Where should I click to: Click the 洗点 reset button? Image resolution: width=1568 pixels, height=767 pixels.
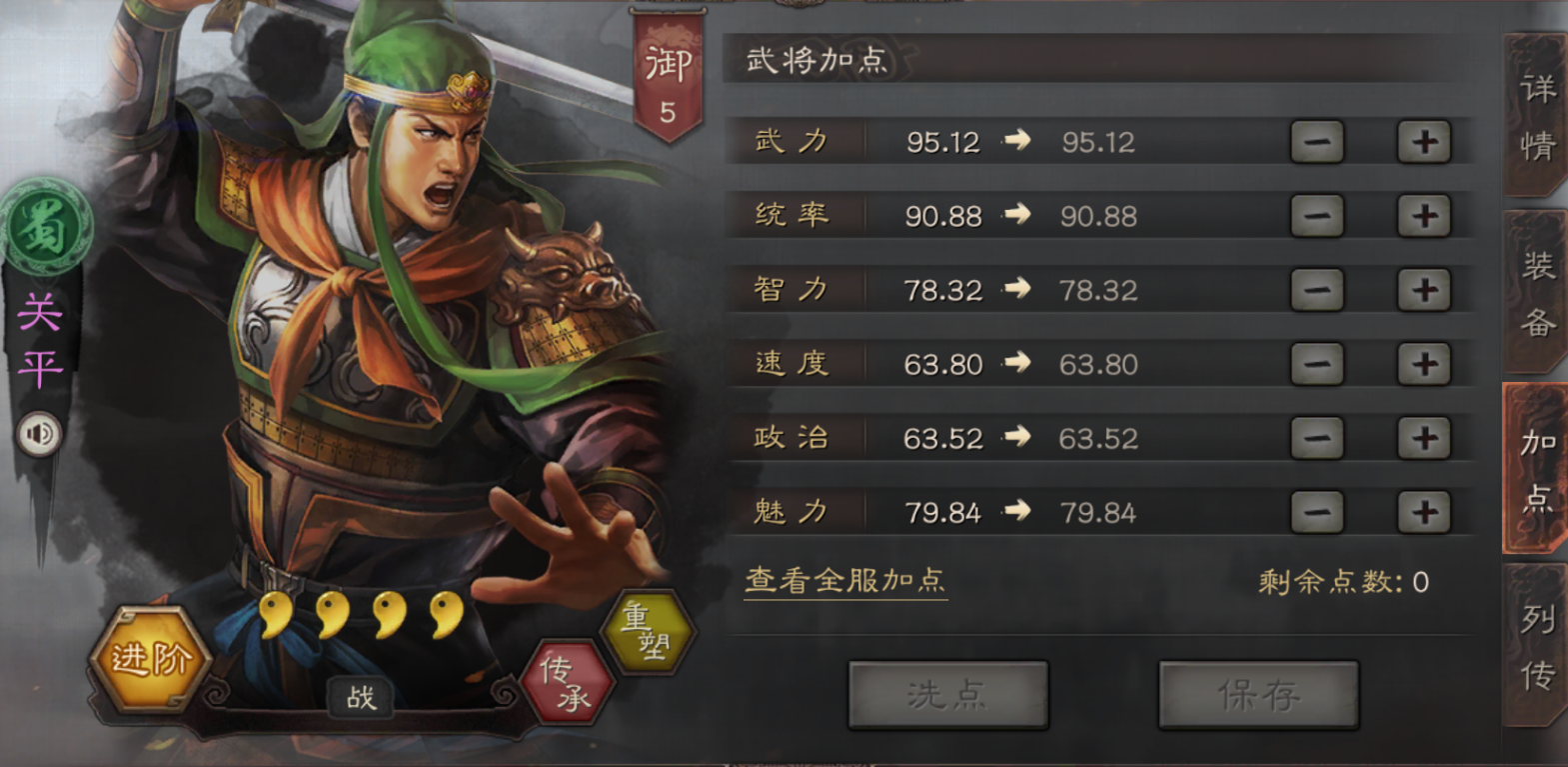[948, 694]
